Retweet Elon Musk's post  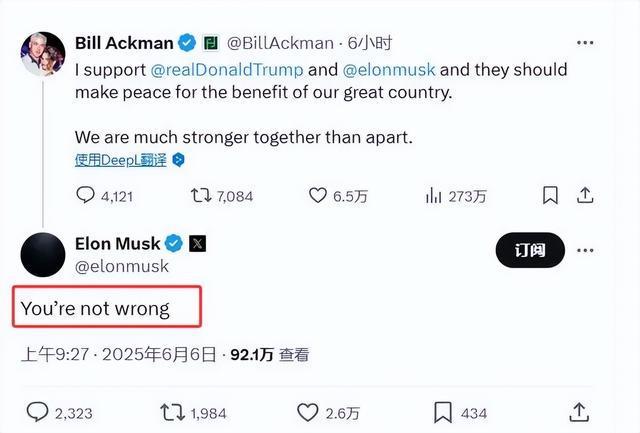click(172, 411)
